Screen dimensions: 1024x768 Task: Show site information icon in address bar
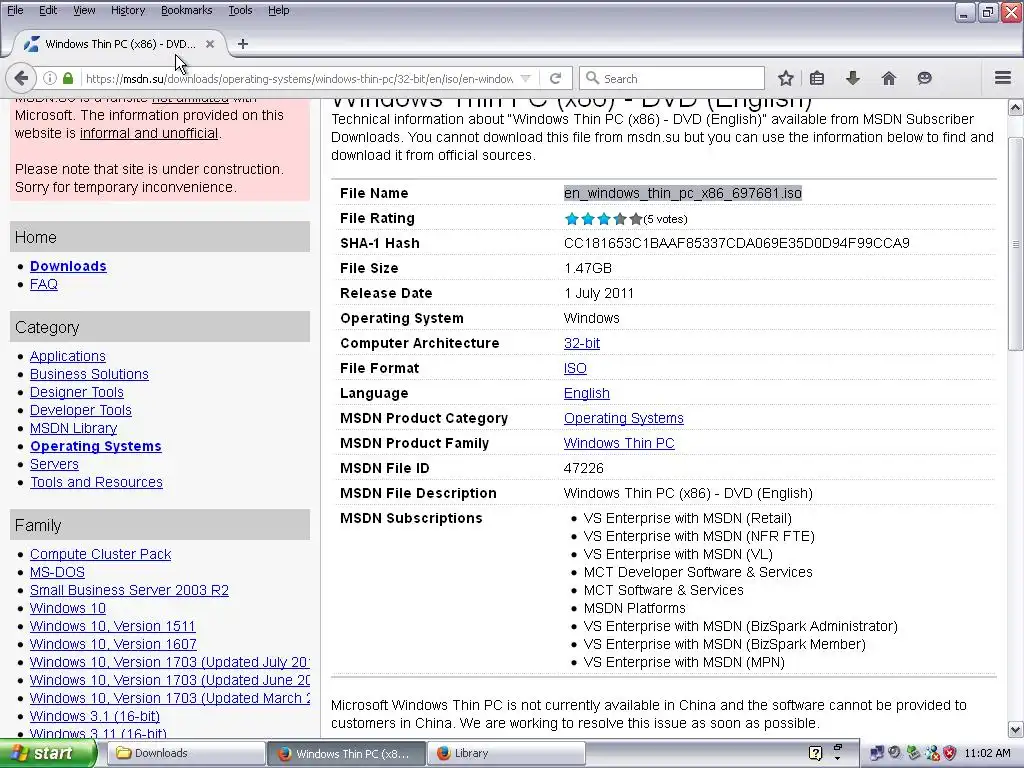point(50,78)
